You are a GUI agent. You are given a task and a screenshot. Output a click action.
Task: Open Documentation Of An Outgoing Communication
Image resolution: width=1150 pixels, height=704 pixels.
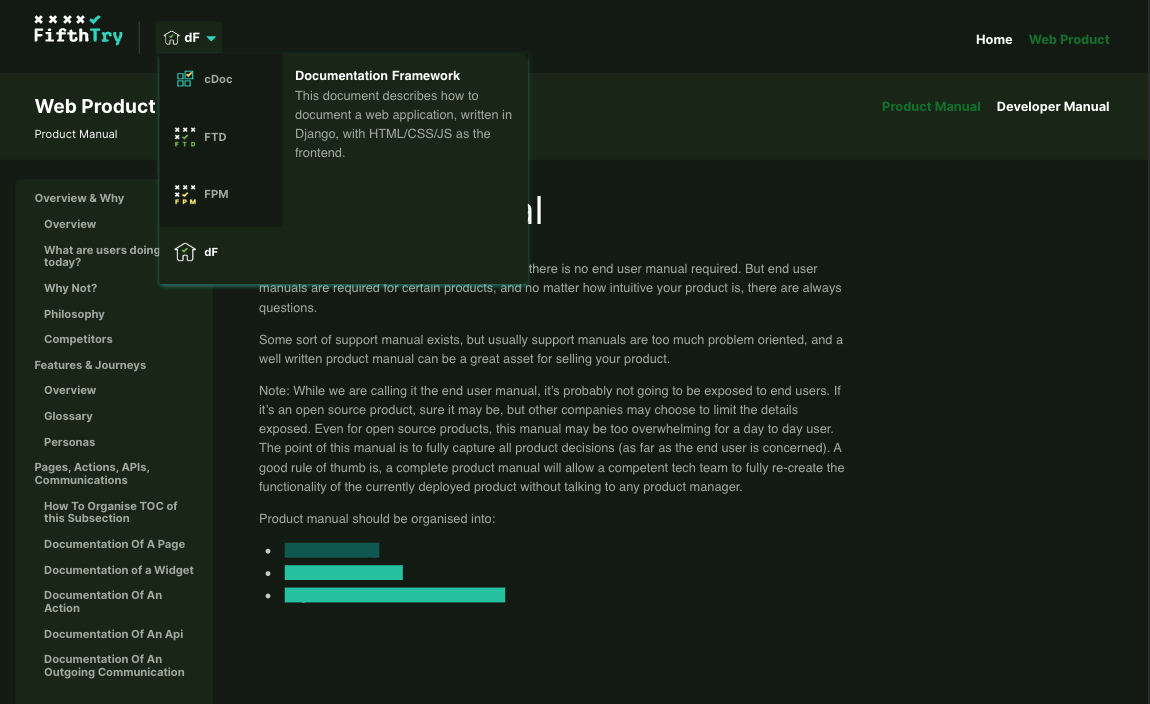pyautogui.click(x=114, y=665)
